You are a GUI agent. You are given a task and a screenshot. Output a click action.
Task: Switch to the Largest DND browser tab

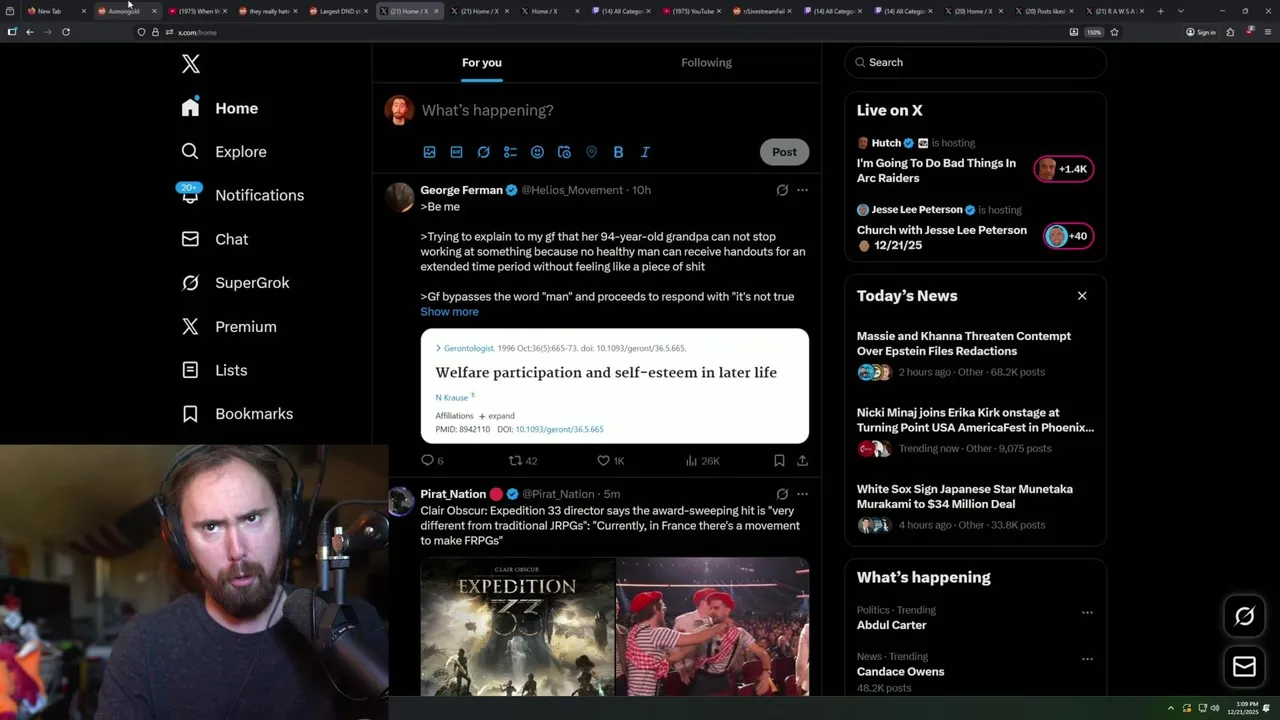pos(339,11)
